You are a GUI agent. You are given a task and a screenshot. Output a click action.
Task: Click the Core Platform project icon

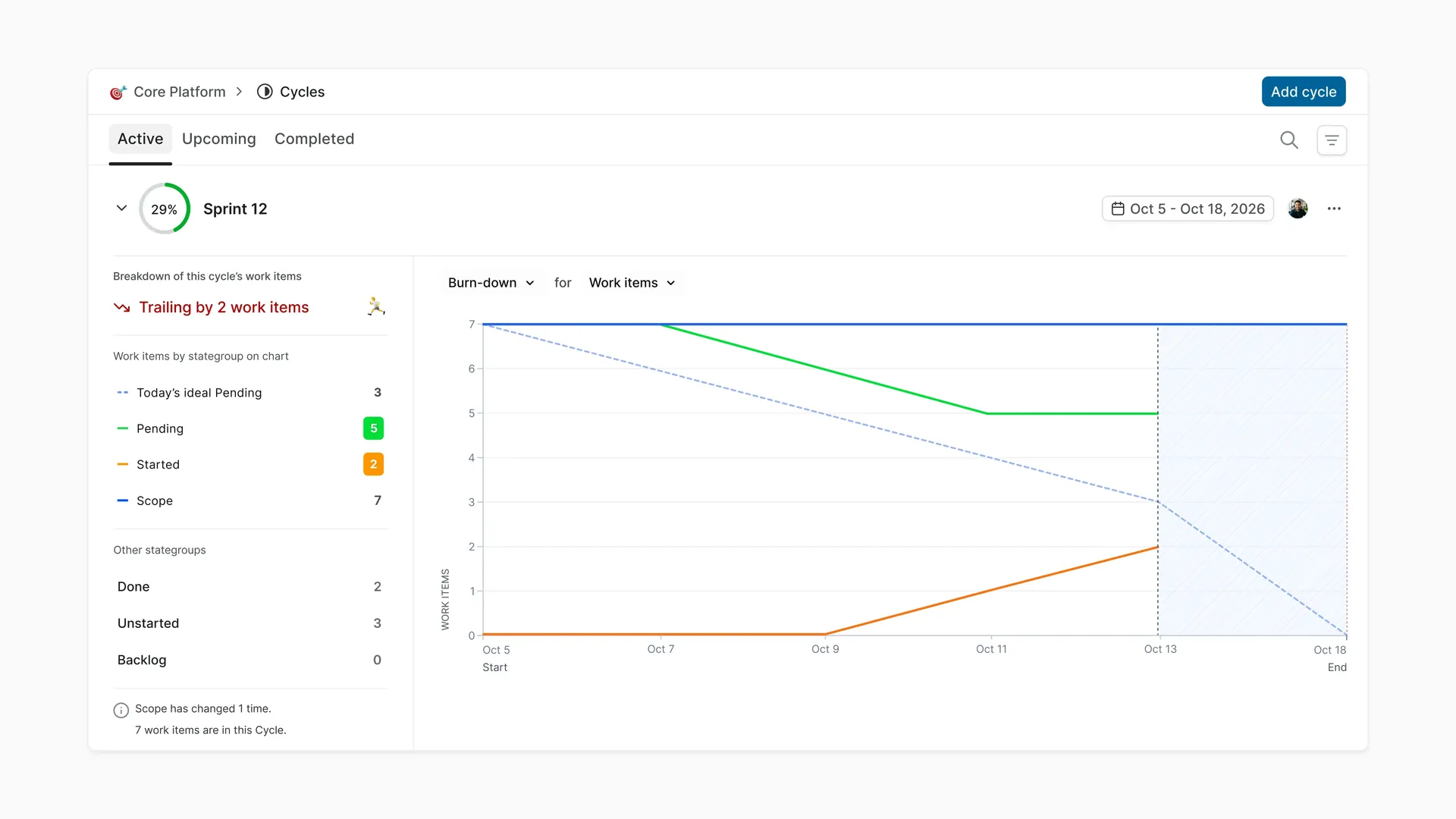(118, 93)
